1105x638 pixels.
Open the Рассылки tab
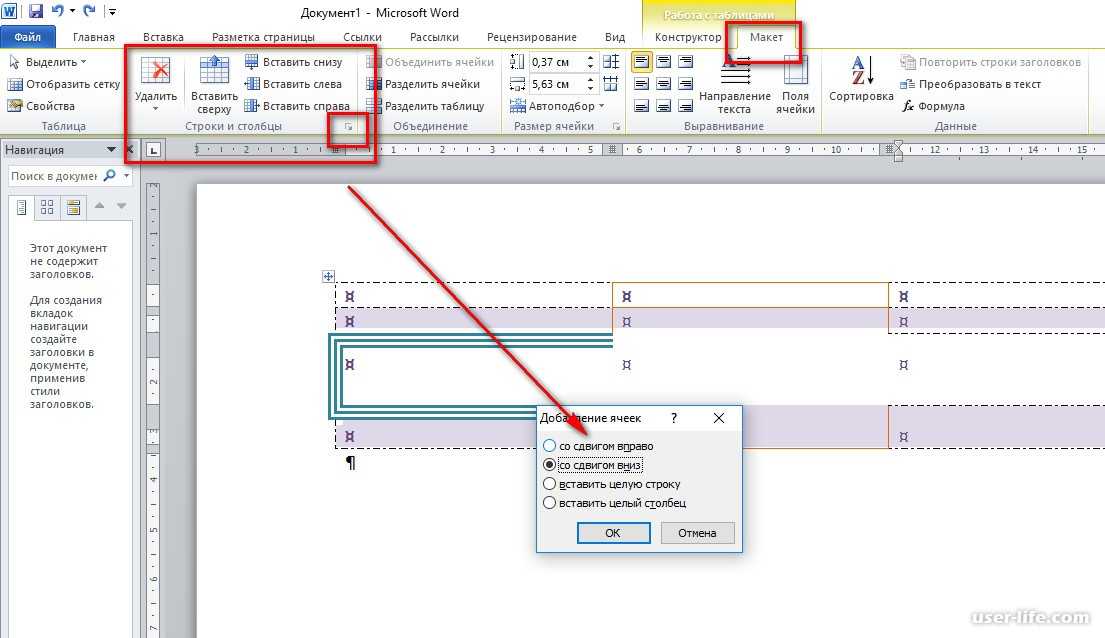point(434,37)
